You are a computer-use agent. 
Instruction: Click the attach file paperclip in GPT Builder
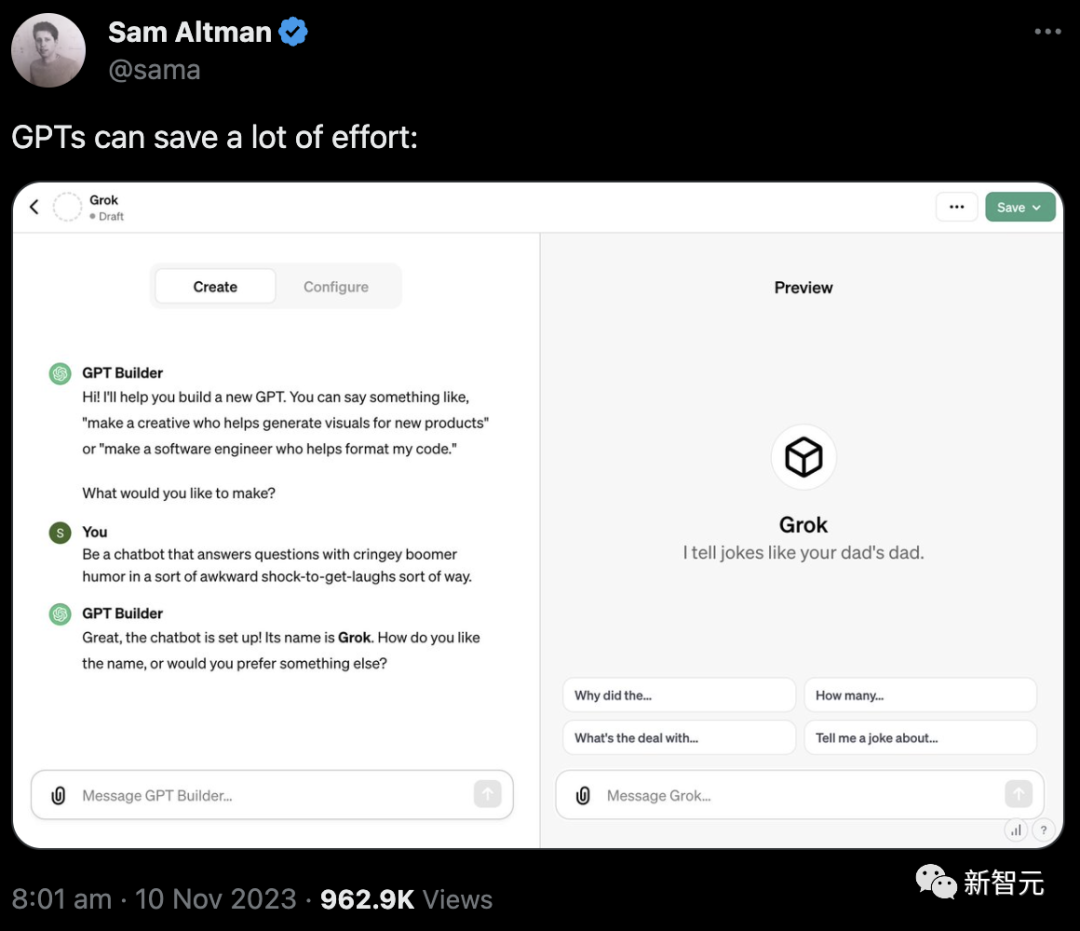(58, 795)
